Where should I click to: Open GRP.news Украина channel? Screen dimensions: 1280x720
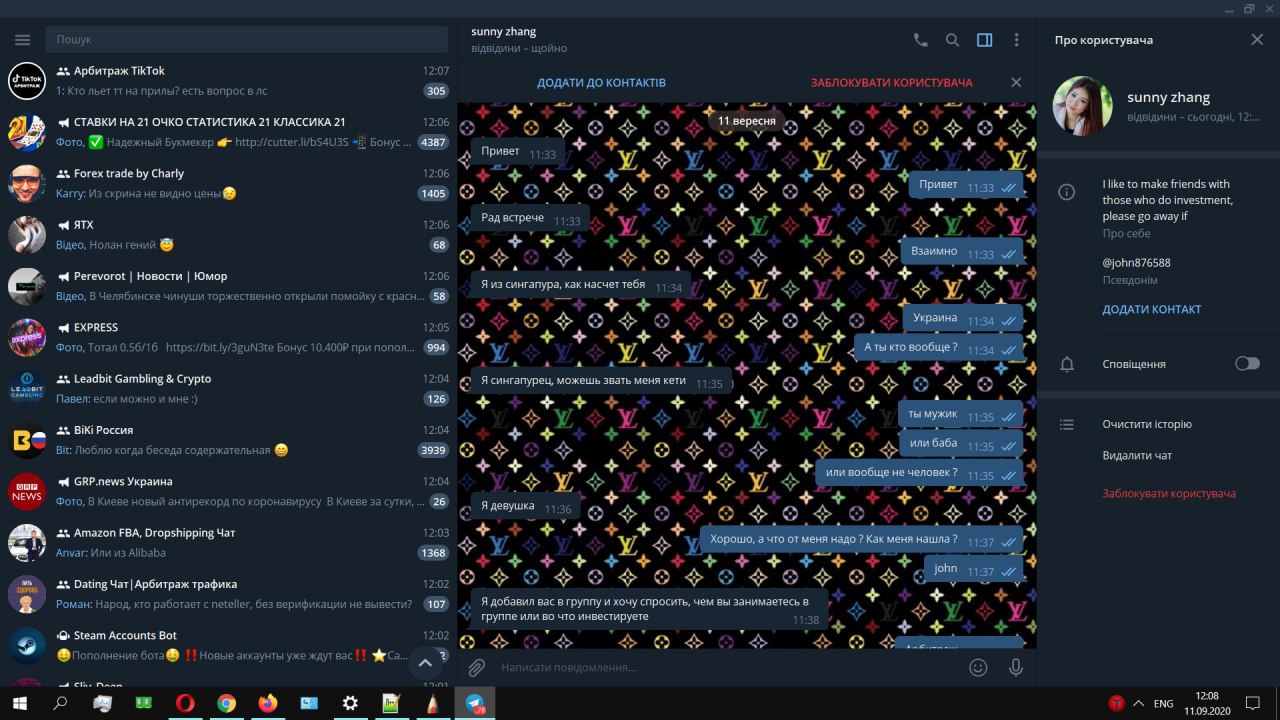[228, 491]
